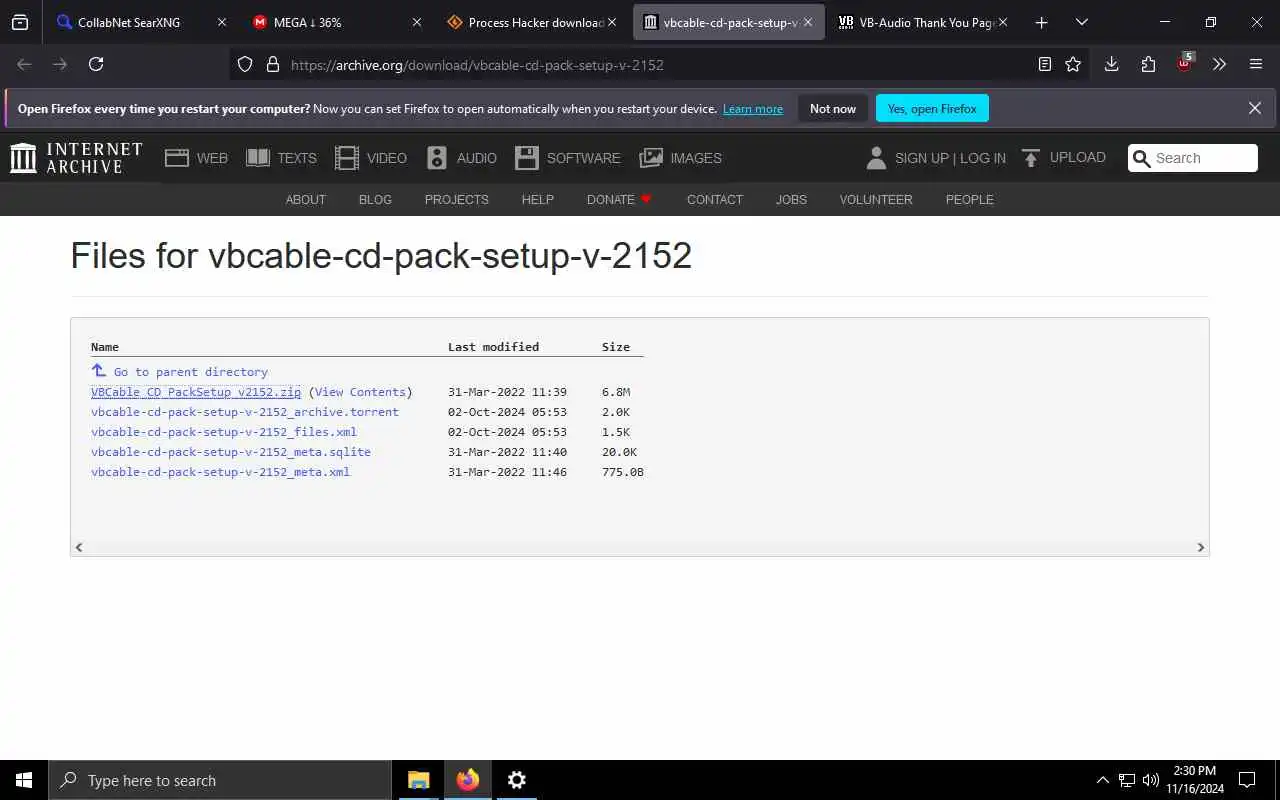The width and height of the screenshot is (1280, 800).
Task: Click SIGN UP | LOG IN link
Action: (x=950, y=158)
